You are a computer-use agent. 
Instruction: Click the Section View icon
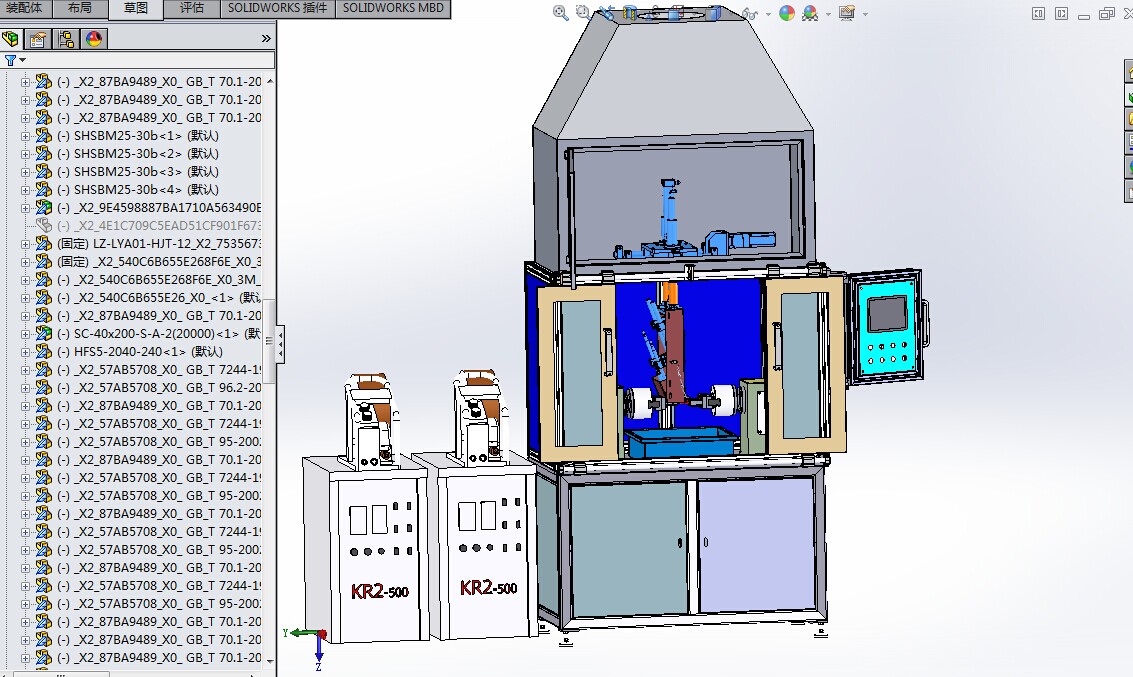point(629,12)
